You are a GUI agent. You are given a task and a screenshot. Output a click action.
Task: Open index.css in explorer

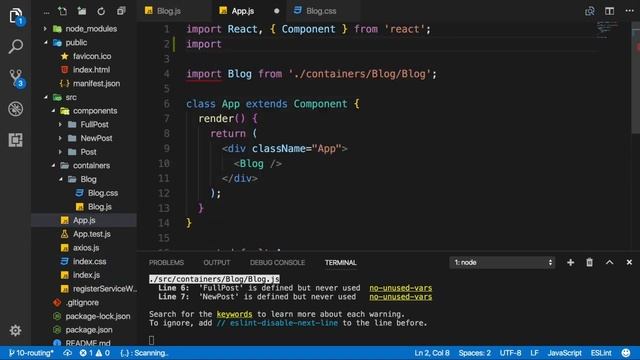pos(84,261)
